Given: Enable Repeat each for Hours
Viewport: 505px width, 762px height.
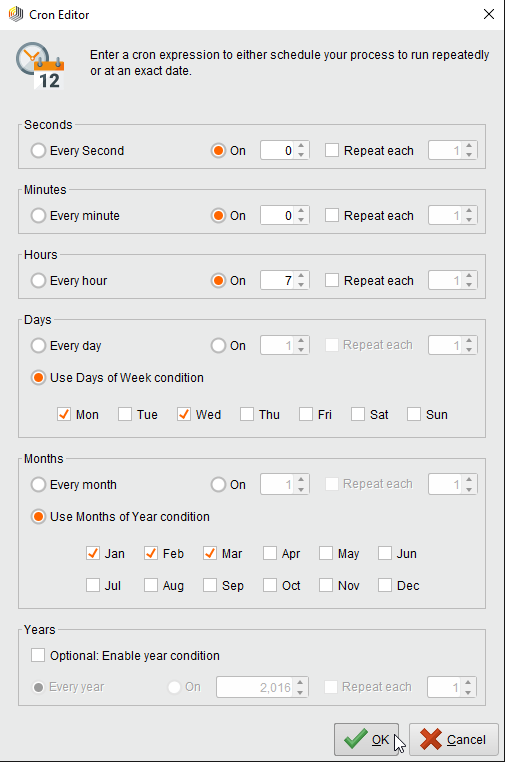Looking at the screenshot, I should coord(331,280).
